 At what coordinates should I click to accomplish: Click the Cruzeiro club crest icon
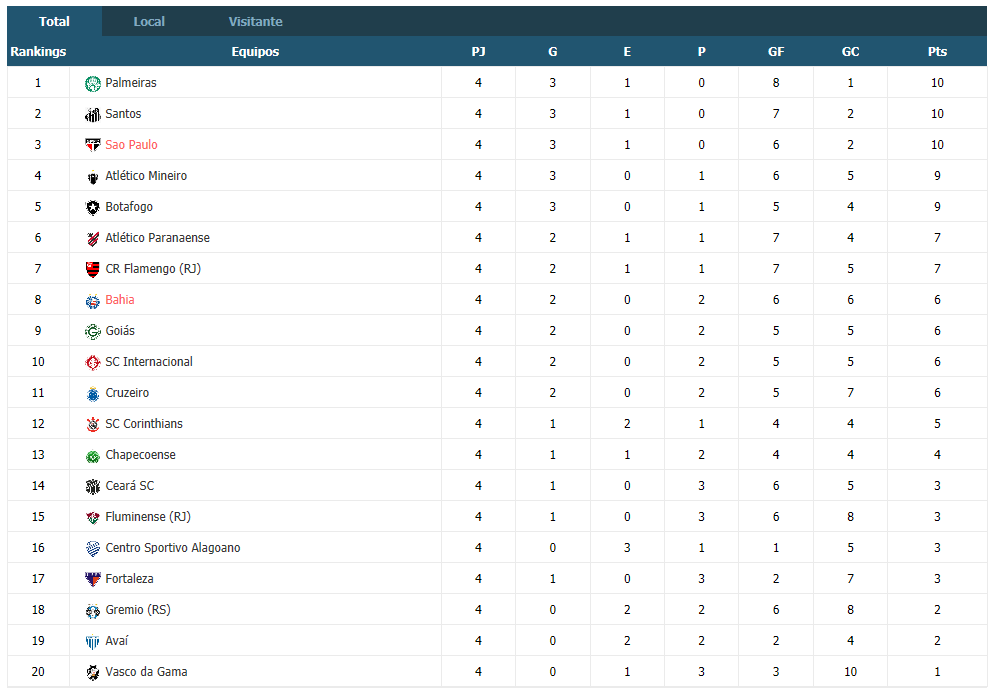click(93, 394)
